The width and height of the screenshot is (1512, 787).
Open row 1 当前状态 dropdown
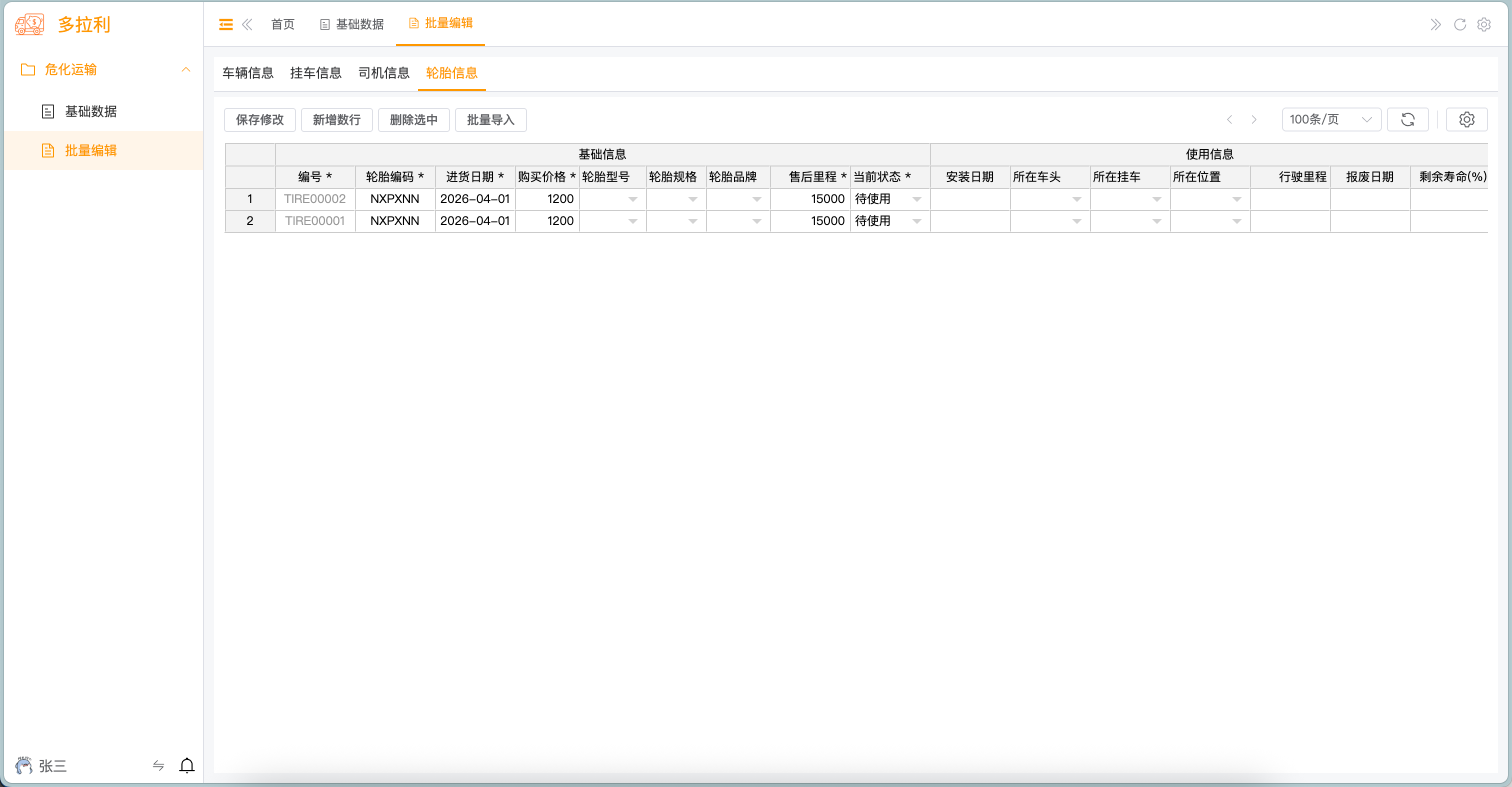[x=916, y=199]
